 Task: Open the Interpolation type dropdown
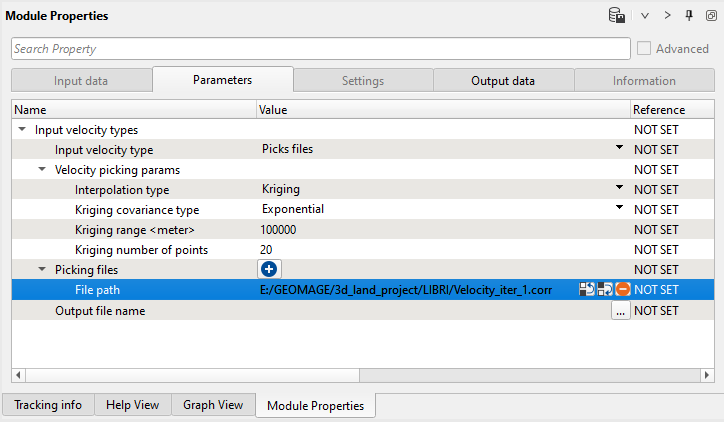pos(619,188)
